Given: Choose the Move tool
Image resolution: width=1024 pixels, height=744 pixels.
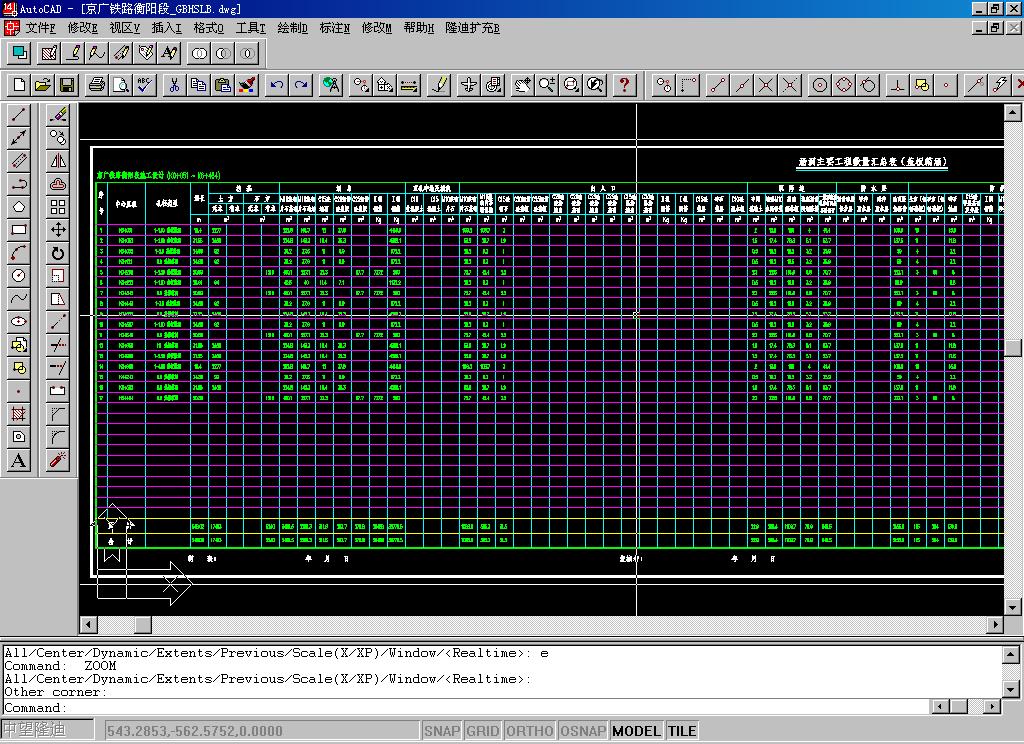Looking at the screenshot, I should [x=58, y=230].
